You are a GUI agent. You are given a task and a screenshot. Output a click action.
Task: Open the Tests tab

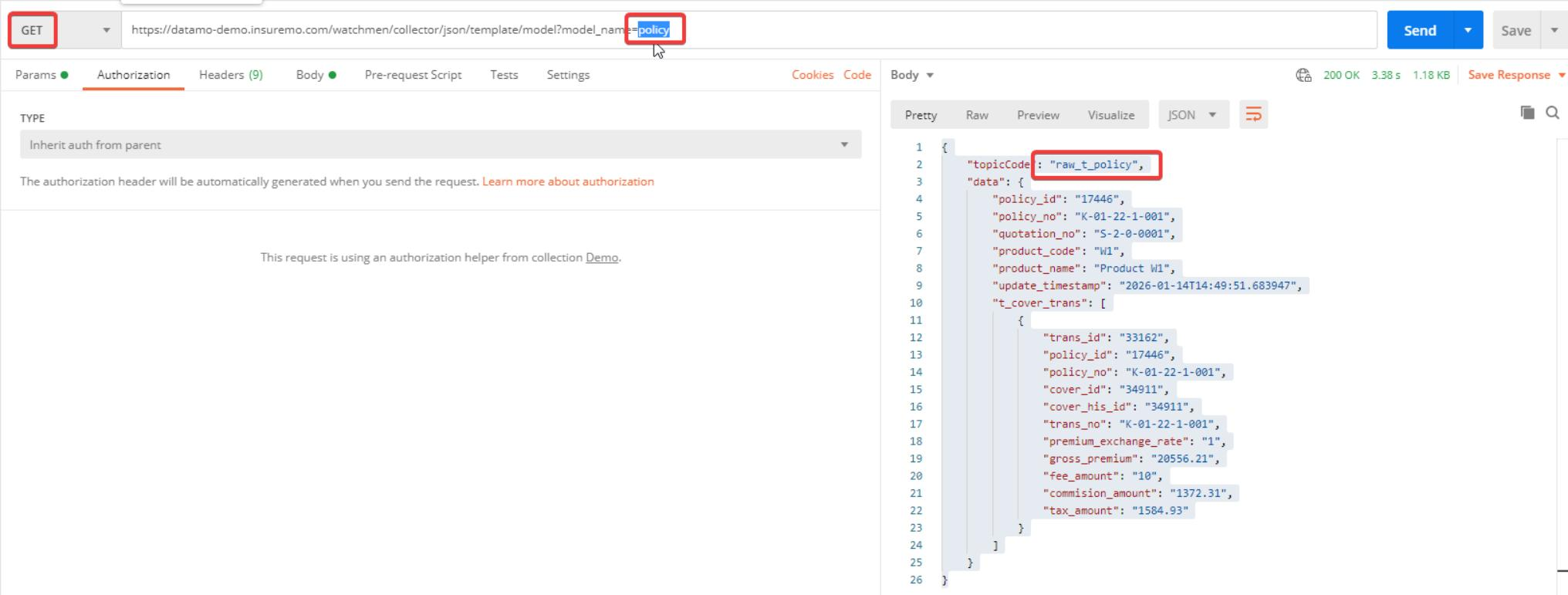tap(504, 75)
